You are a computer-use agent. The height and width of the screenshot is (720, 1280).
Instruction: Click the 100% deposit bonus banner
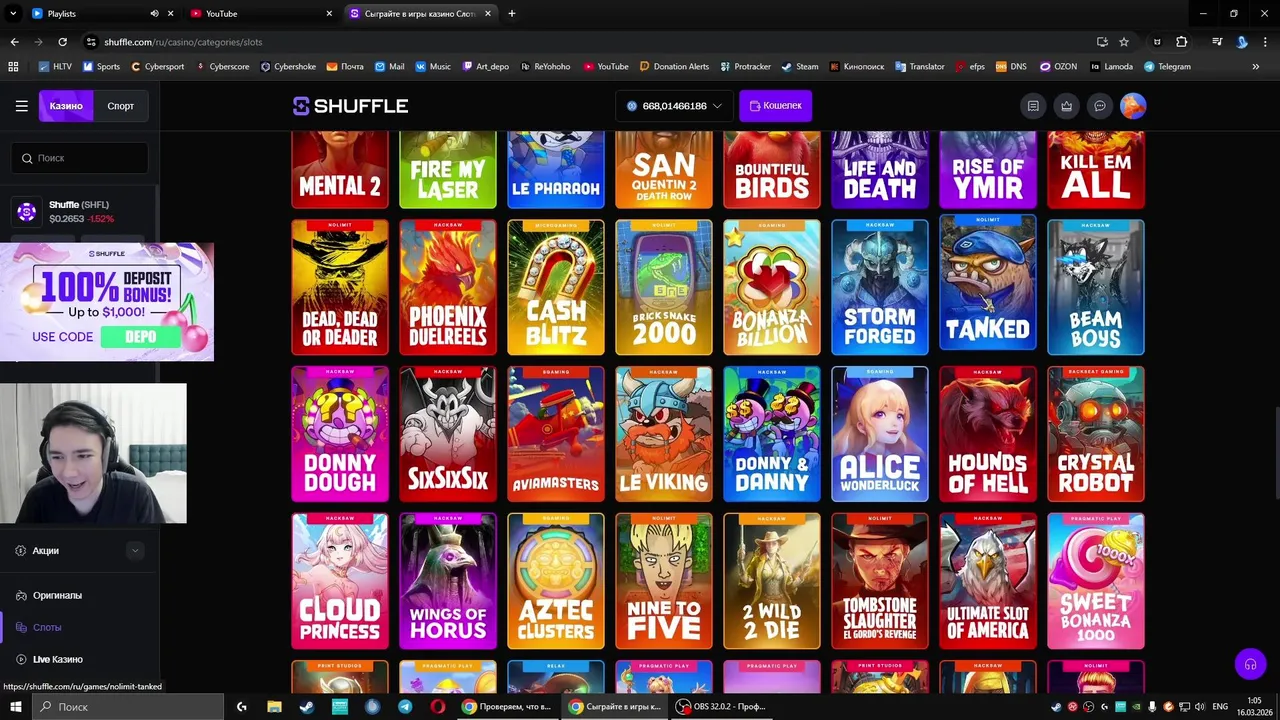pyautogui.click(x=107, y=302)
